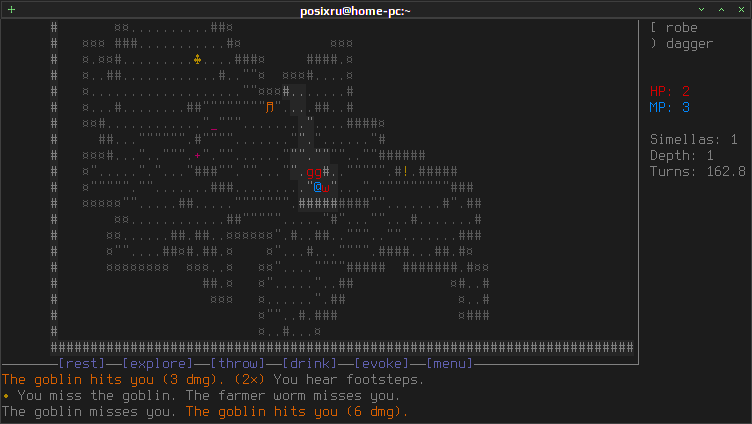Click the magenta plus item on map
This screenshot has height=424, width=752.
[x=198, y=155]
